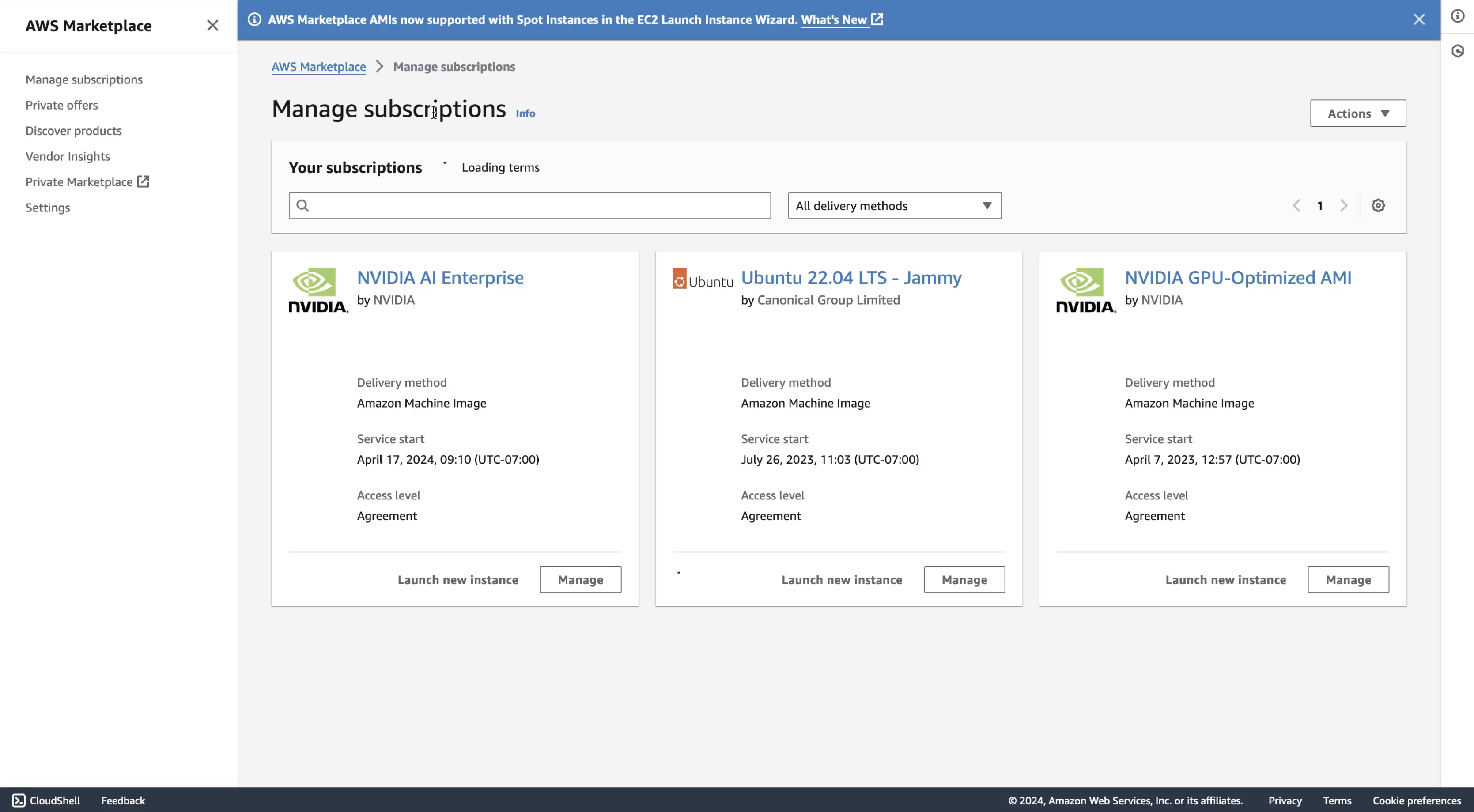Expand the Actions dropdown
The height and width of the screenshot is (812, 1474).
(1358, 113)
